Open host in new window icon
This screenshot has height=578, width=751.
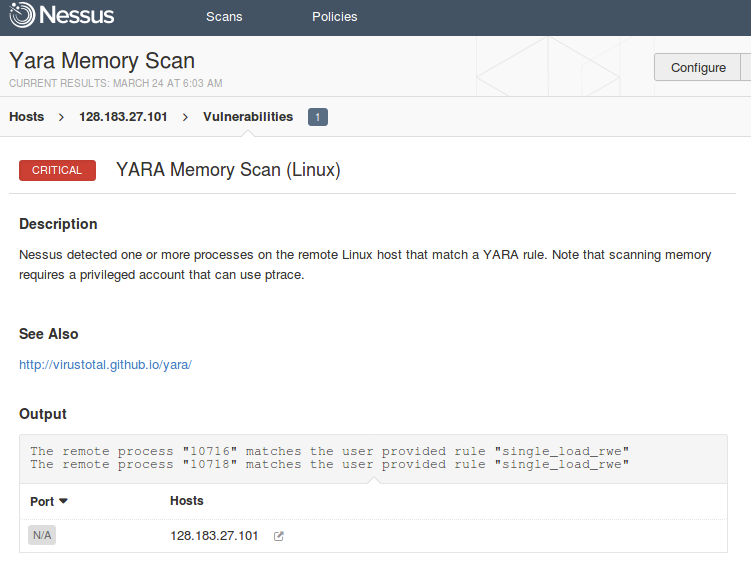click(x=279, y=536)
